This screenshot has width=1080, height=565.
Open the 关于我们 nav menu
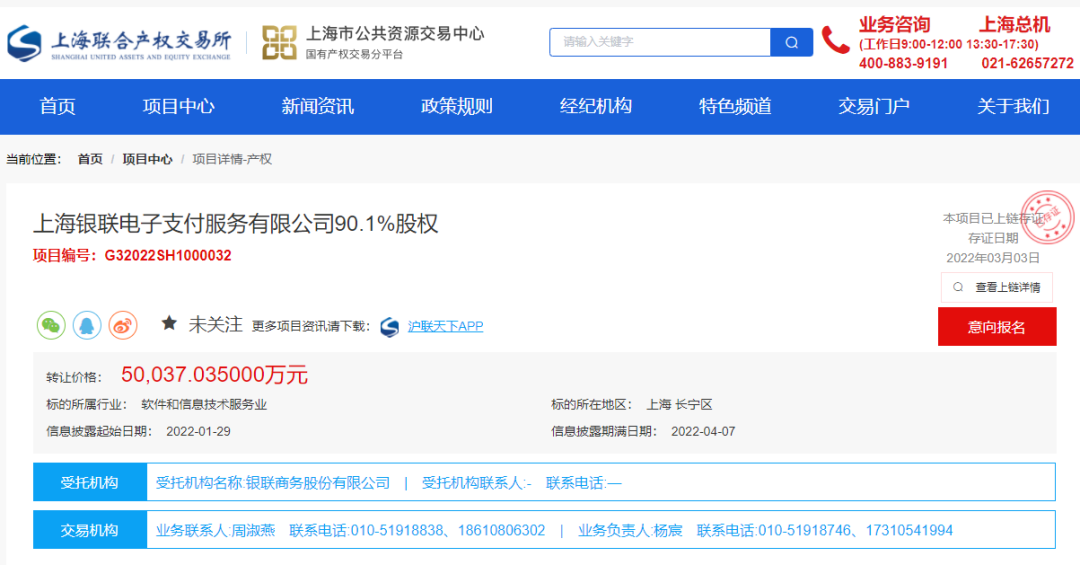click(1013, 106)
